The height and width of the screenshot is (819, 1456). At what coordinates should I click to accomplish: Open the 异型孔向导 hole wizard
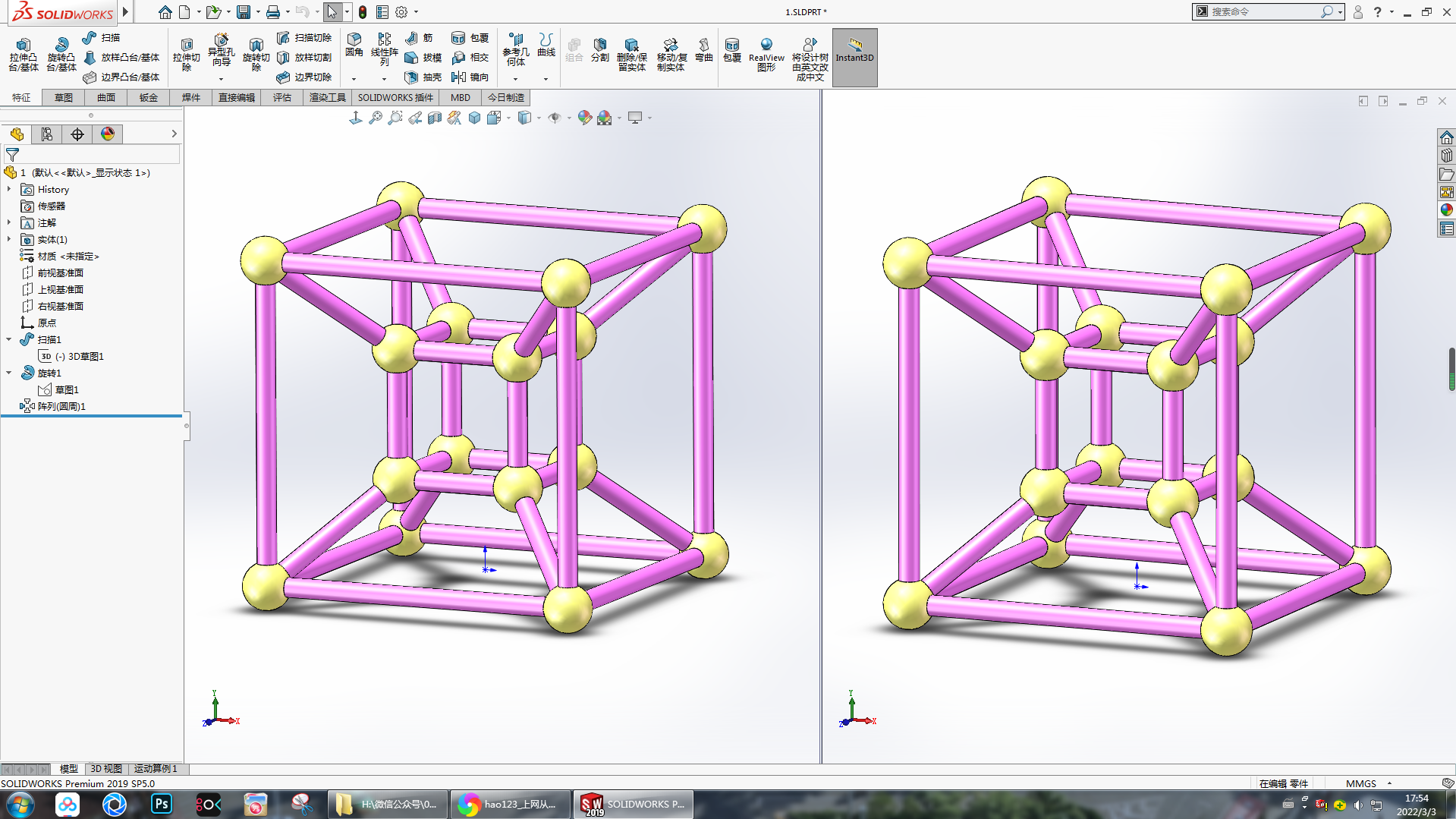coord(221,50)
